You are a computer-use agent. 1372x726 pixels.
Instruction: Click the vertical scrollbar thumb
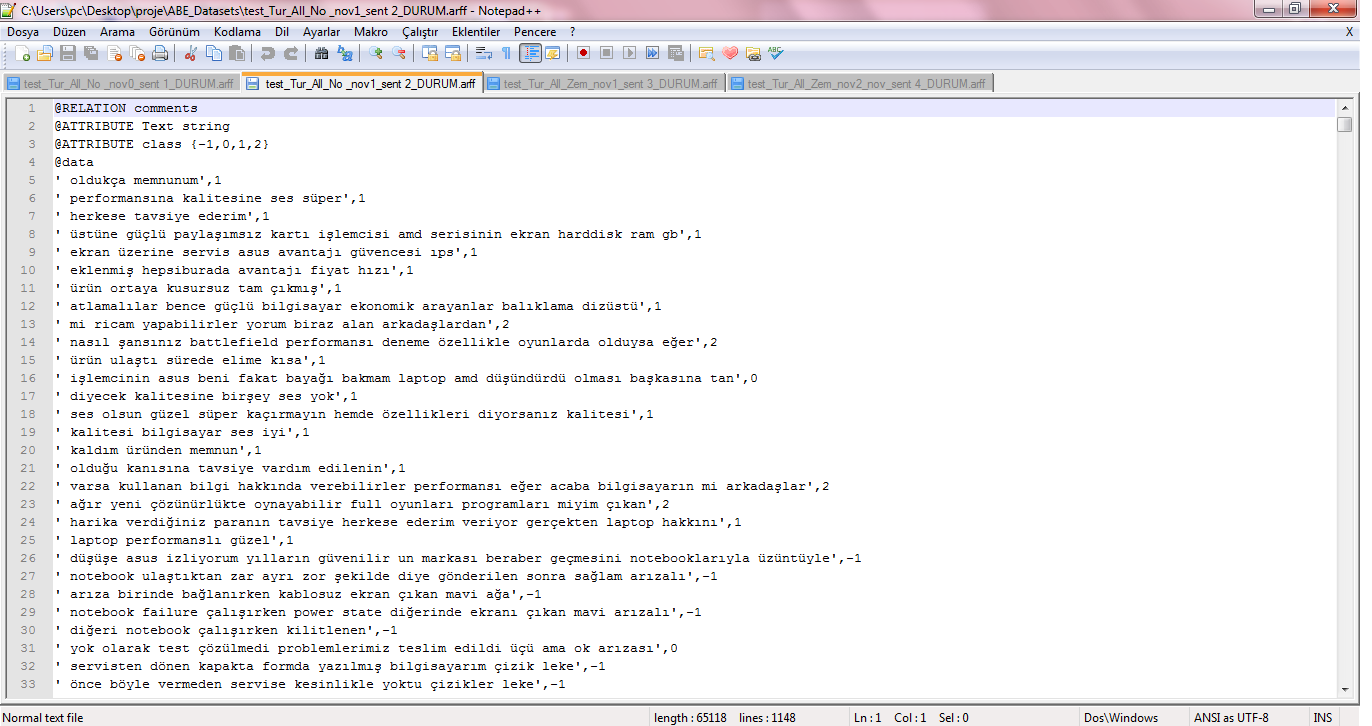coord(1344,124)
